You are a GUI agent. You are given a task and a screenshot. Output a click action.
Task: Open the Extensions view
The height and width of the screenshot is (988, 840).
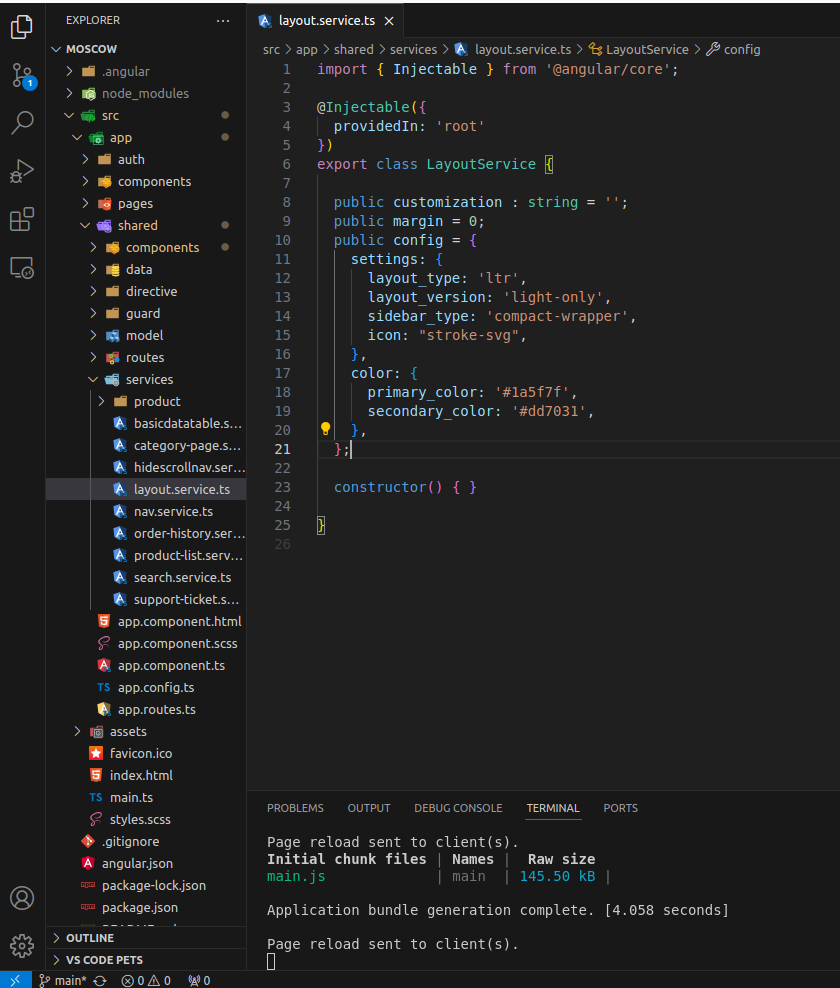coord(22,219)
